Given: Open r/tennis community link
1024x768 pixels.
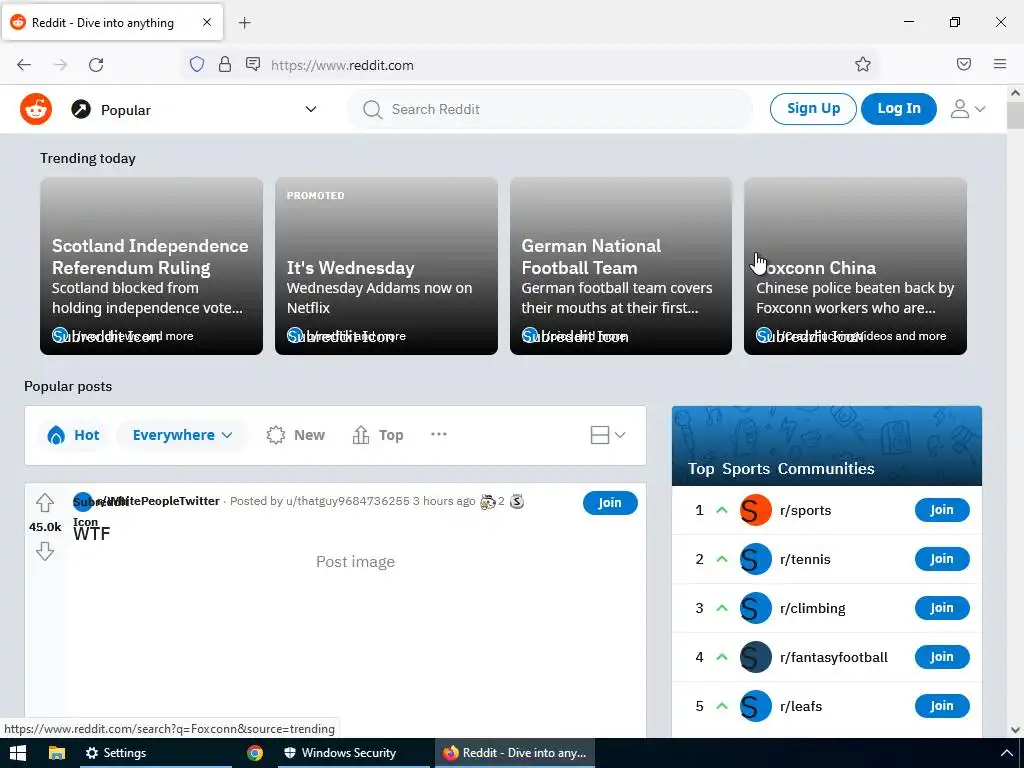Looking at the screenshot, I should (x=805, y=559).
